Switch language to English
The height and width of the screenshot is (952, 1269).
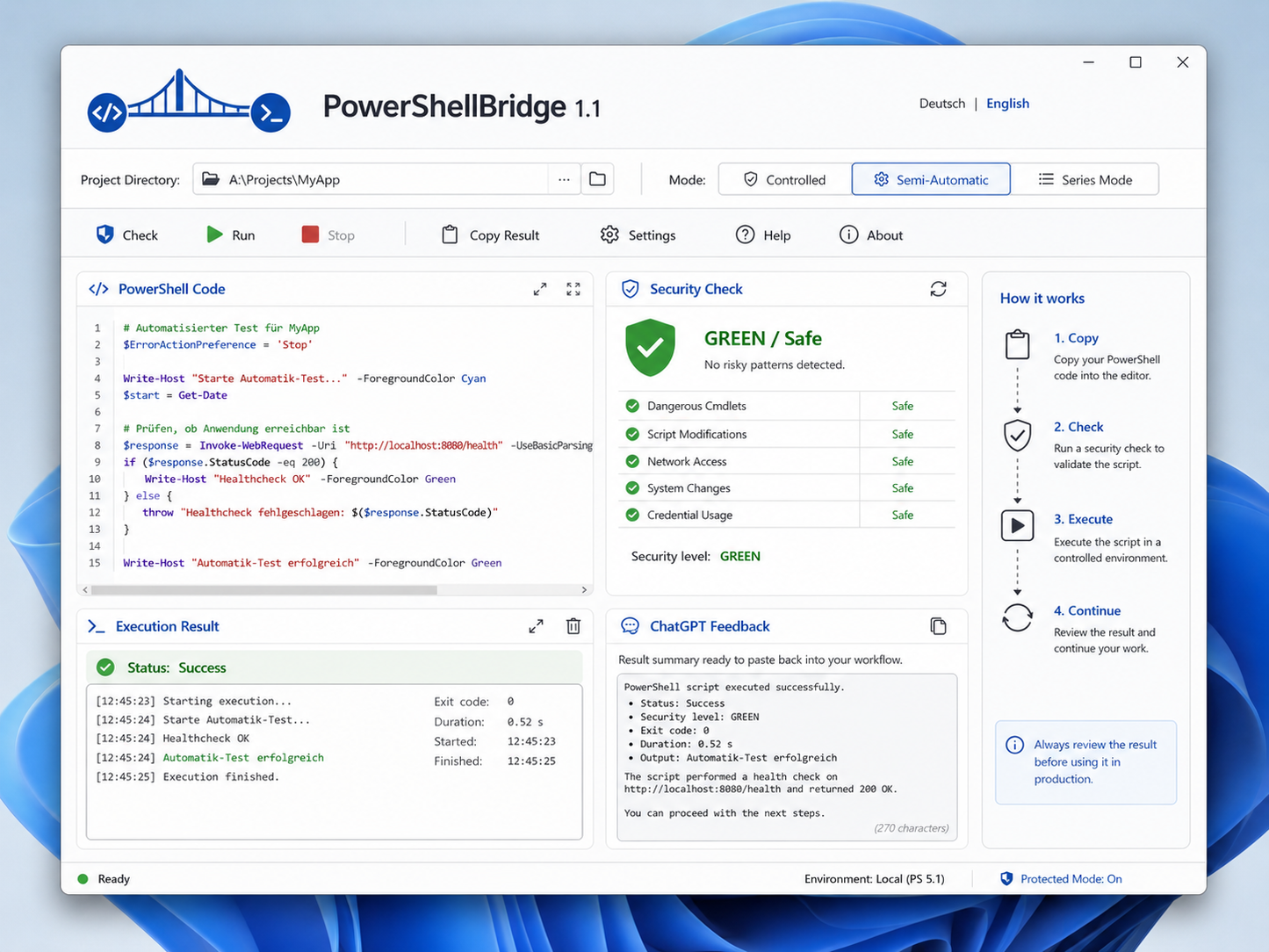[1007, 103]
